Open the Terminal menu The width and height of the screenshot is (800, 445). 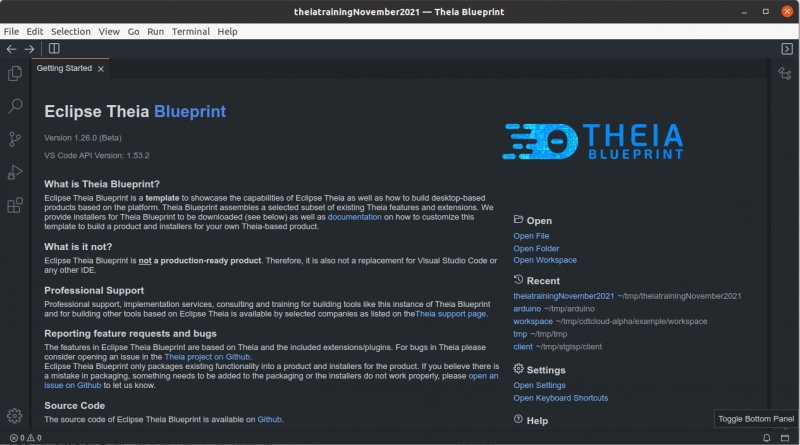click(191, 32)
